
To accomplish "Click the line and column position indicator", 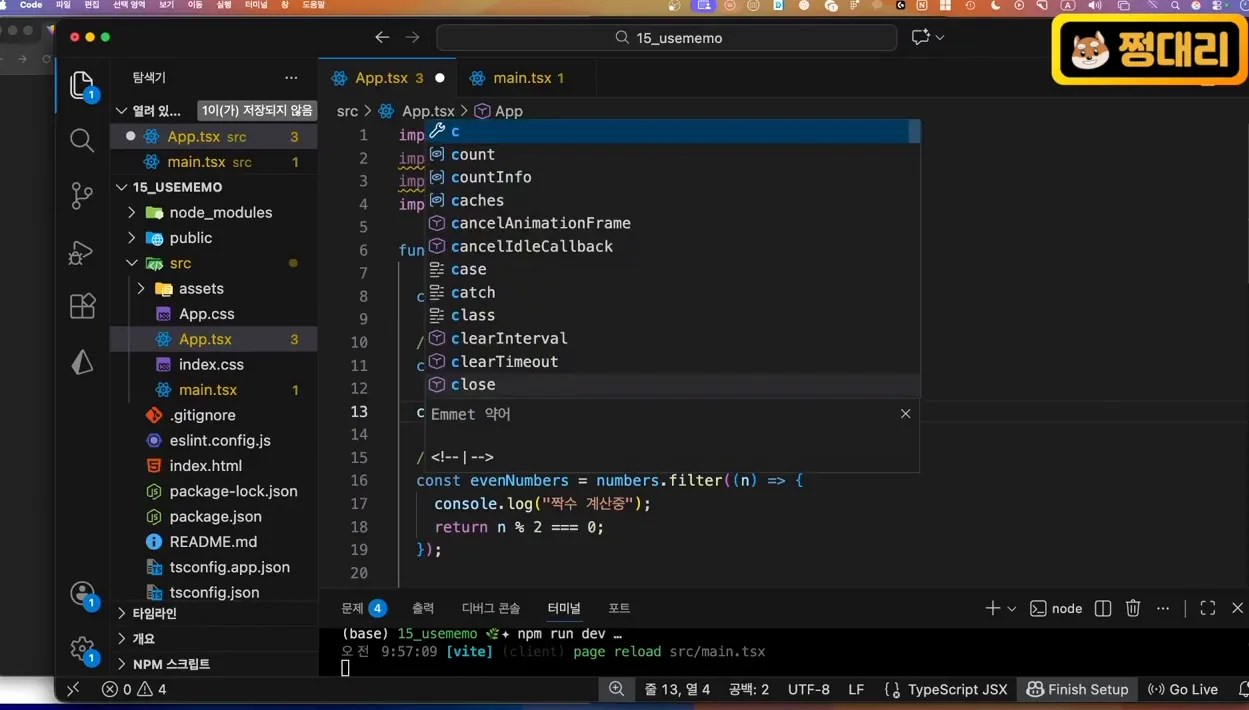I will tap(677, 689).
